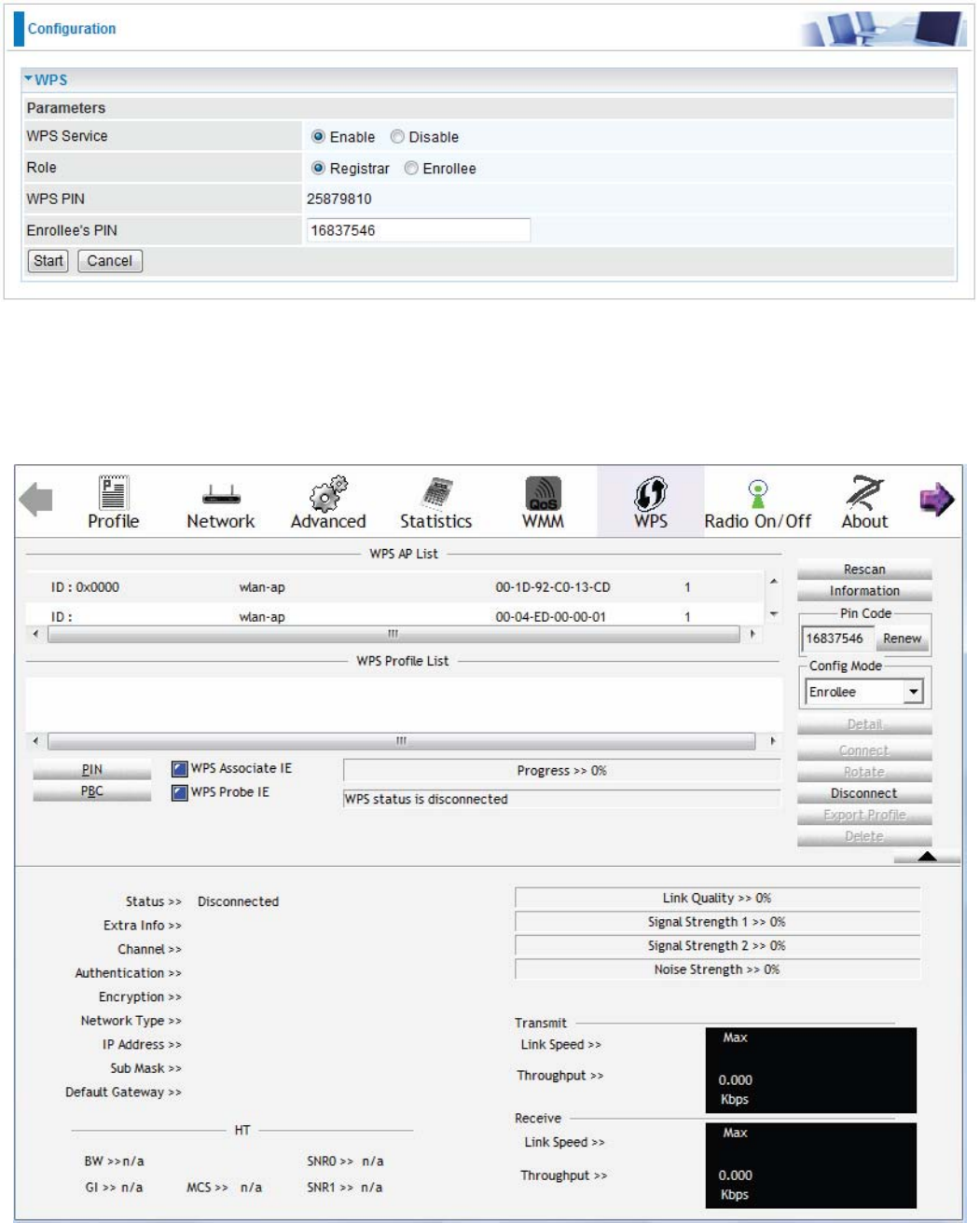Click the Enrollee's PIN input field
This screenshot has height=1223, width=980.
coord(418,230)
